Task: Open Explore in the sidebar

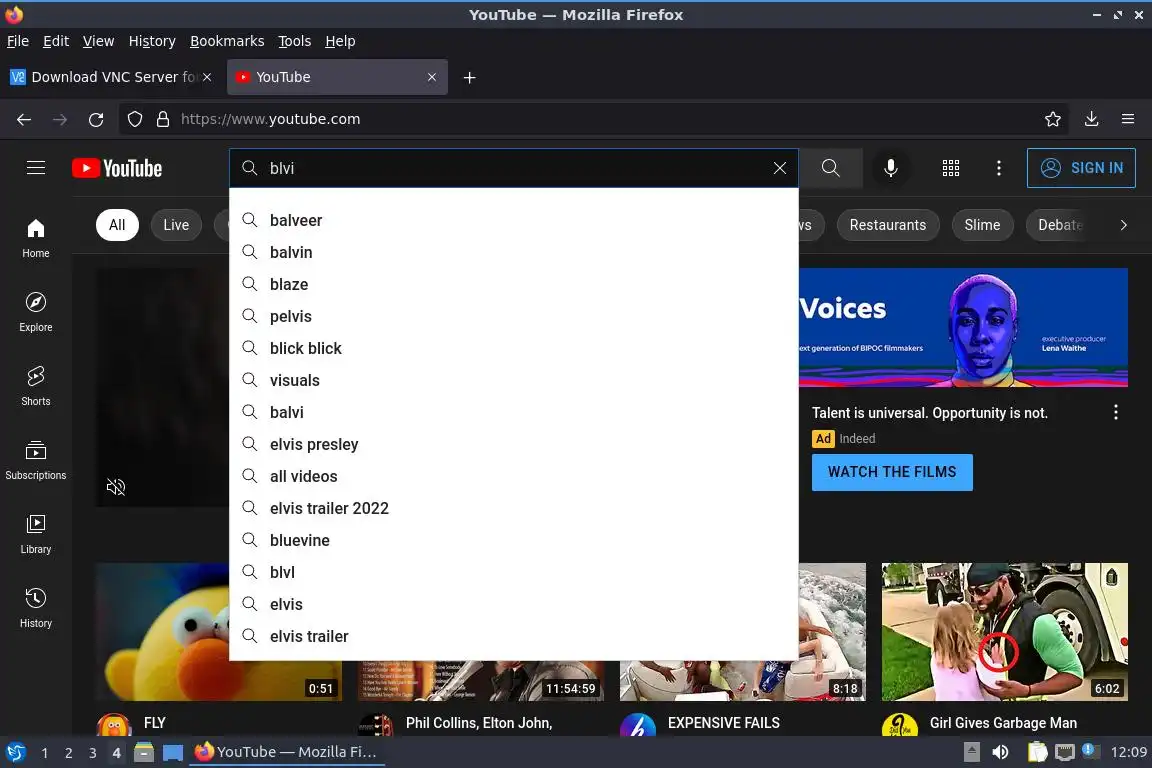Action: 36,312
